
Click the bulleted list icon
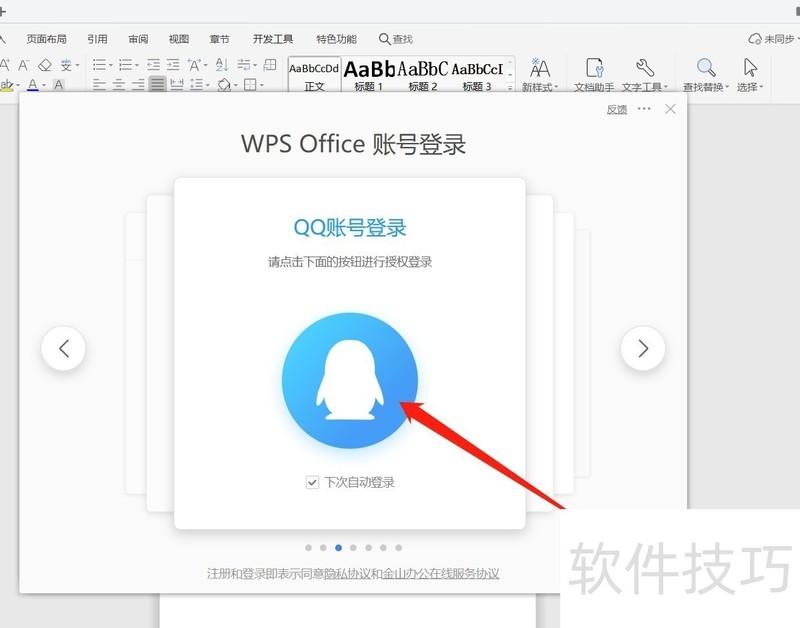click(x=99, y=65)
